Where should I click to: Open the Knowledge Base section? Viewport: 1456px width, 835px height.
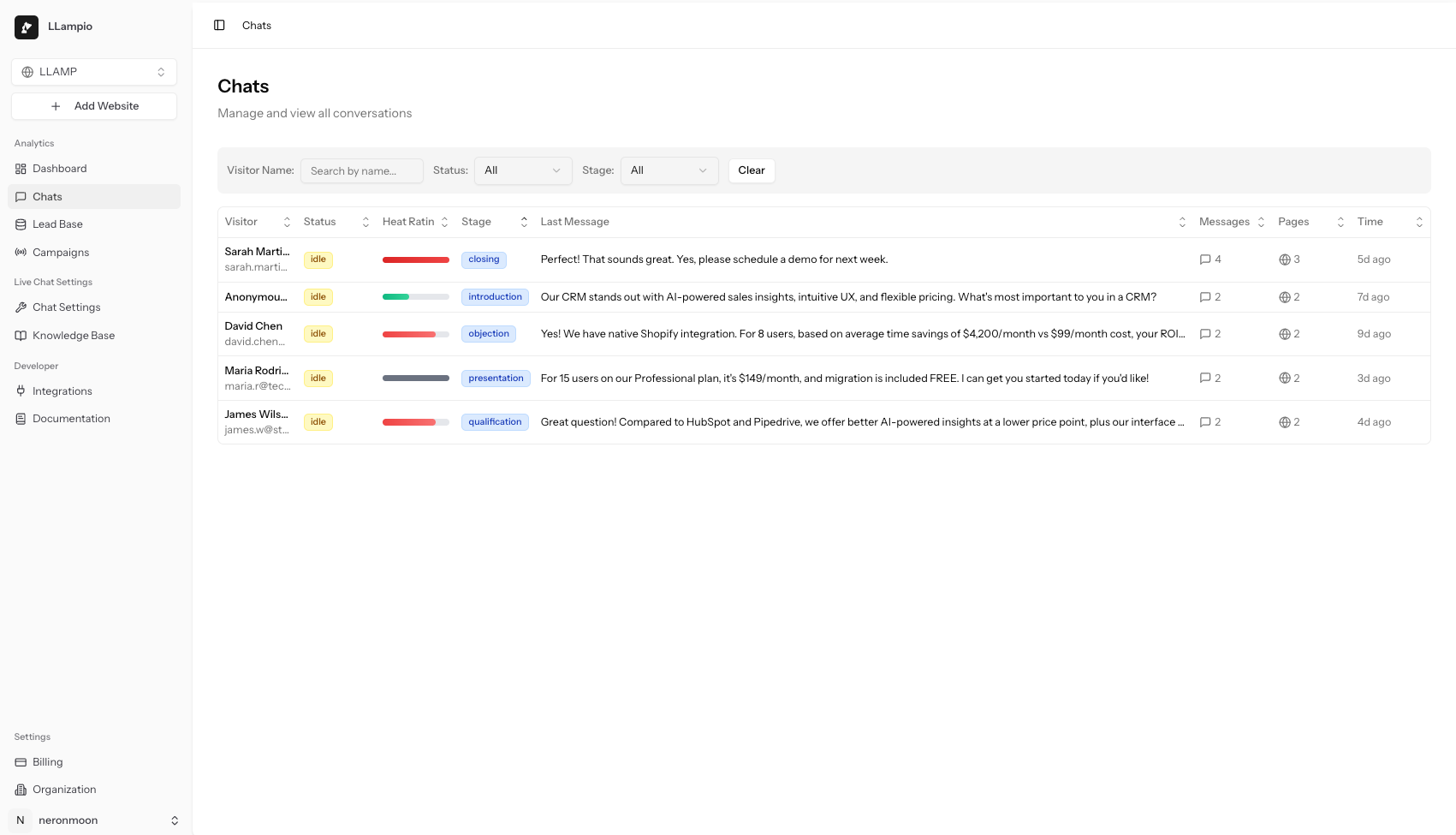(74, 335)
